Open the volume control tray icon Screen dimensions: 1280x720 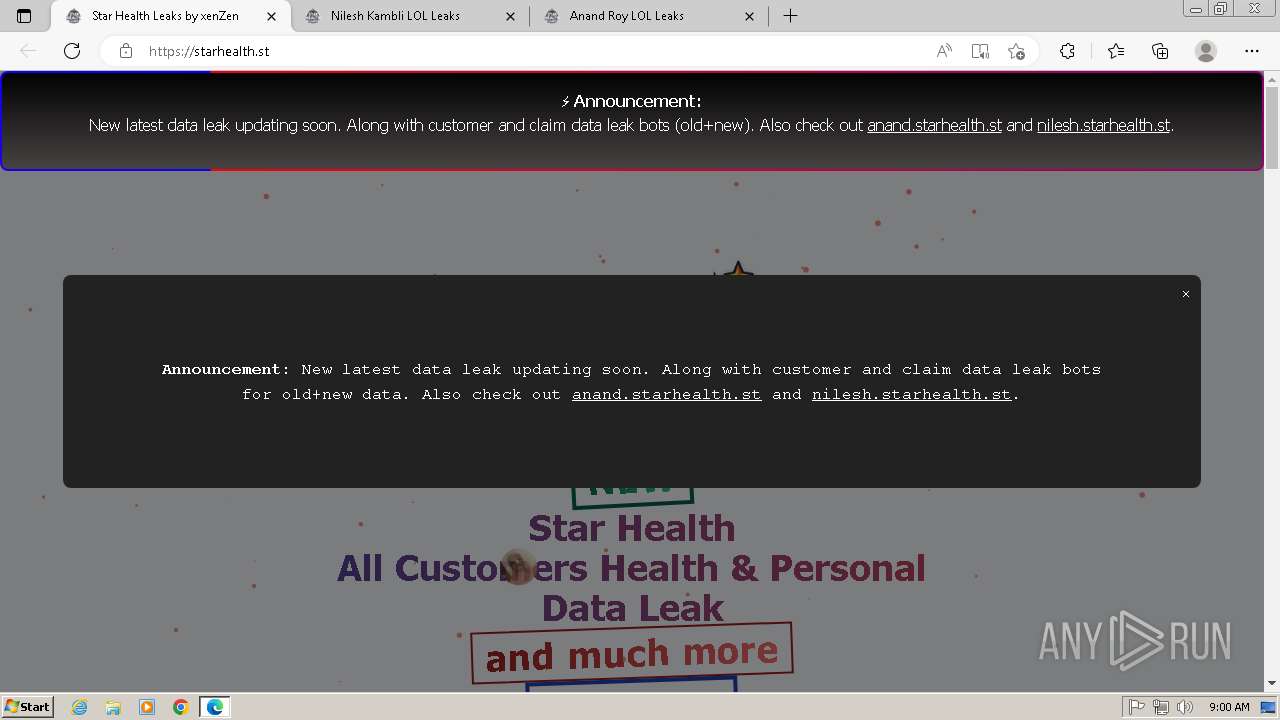(1185, 707)
